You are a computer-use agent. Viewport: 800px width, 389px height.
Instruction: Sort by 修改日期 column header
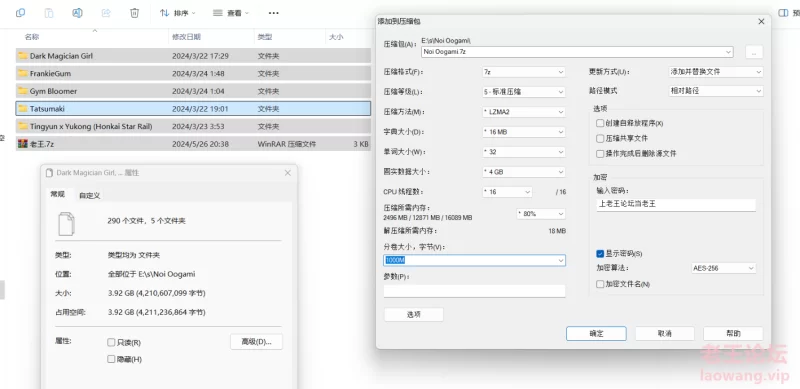point(186,37)
